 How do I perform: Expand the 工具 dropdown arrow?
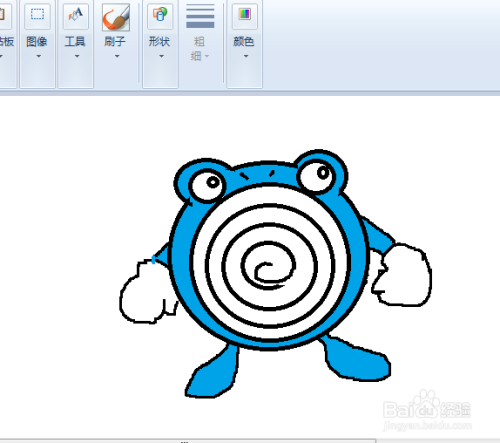click(x=77, y=56)
